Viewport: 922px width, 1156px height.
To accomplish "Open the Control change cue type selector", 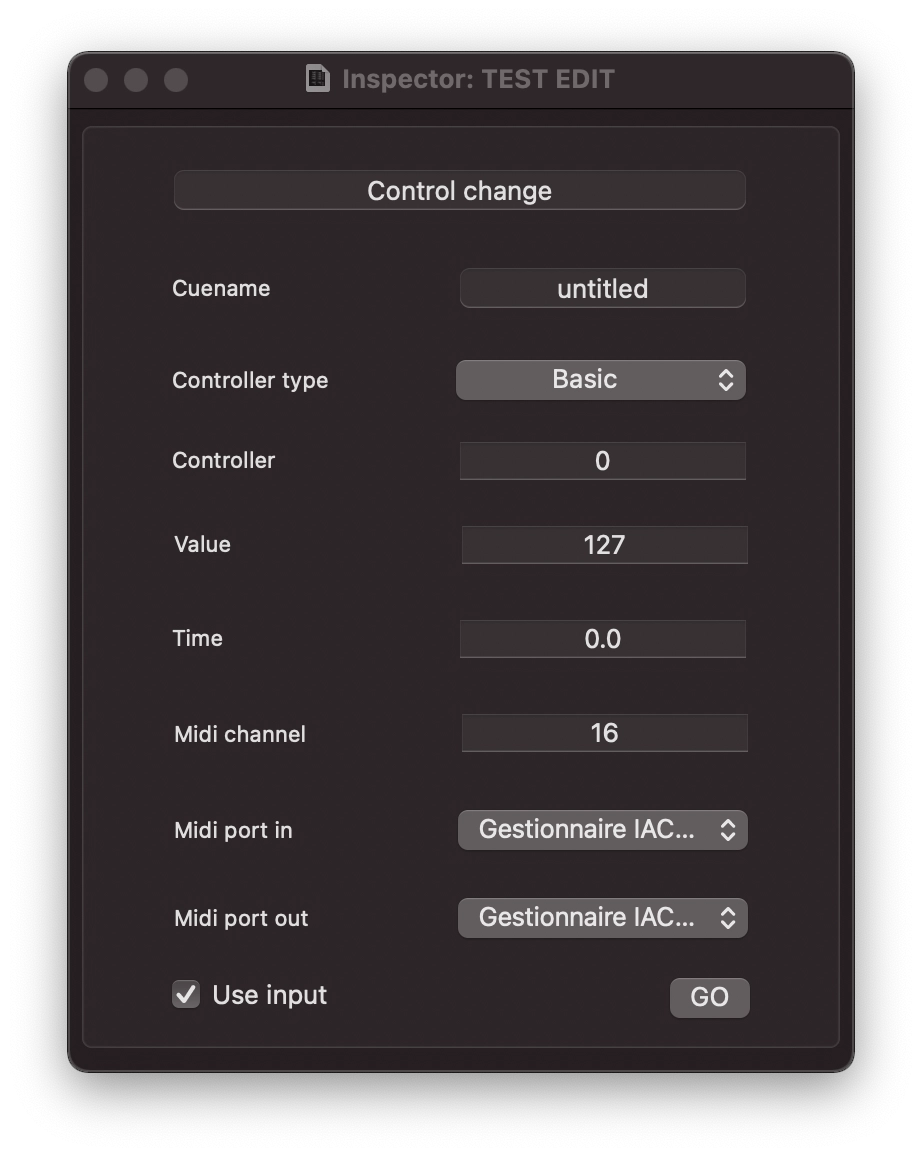I will click(x=460, y=191).
